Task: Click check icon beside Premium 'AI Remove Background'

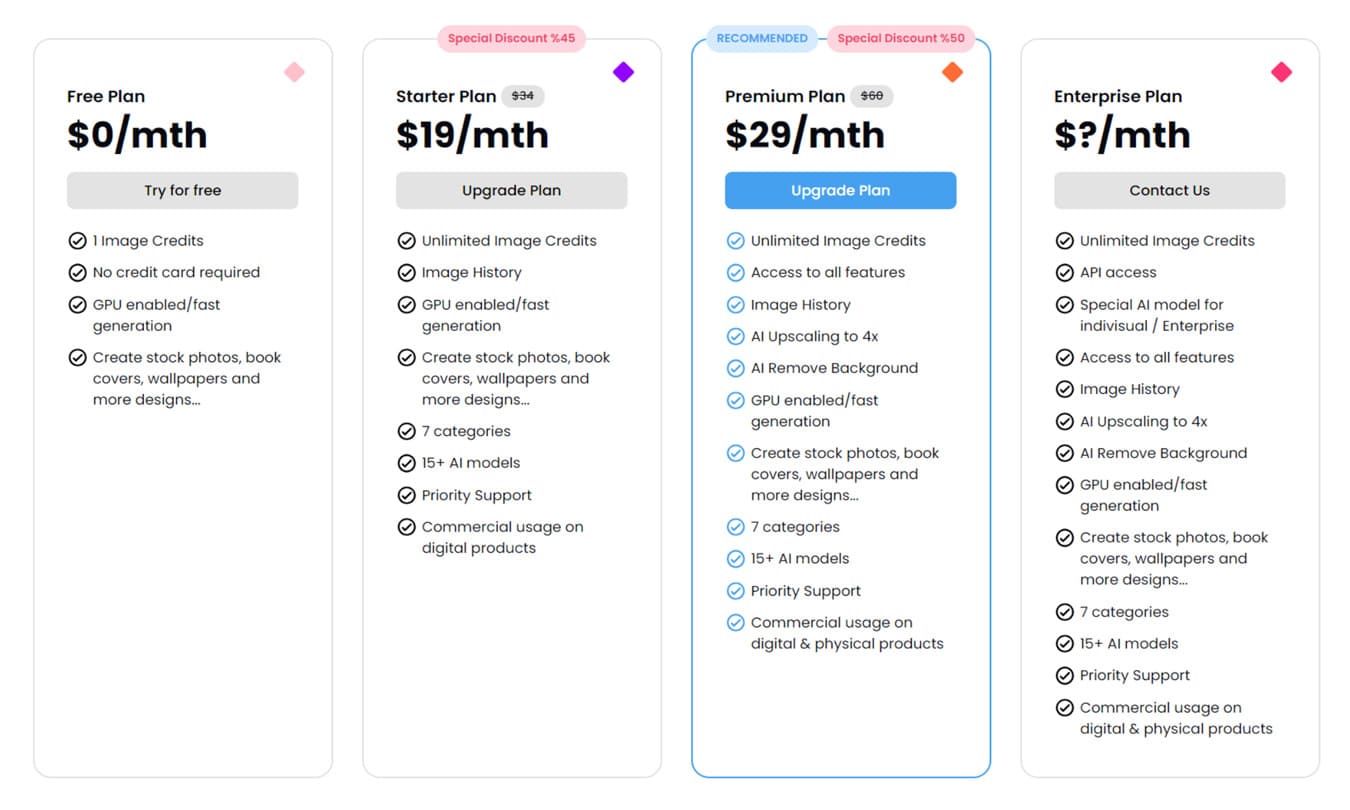Action: click(x=735, y=369)
